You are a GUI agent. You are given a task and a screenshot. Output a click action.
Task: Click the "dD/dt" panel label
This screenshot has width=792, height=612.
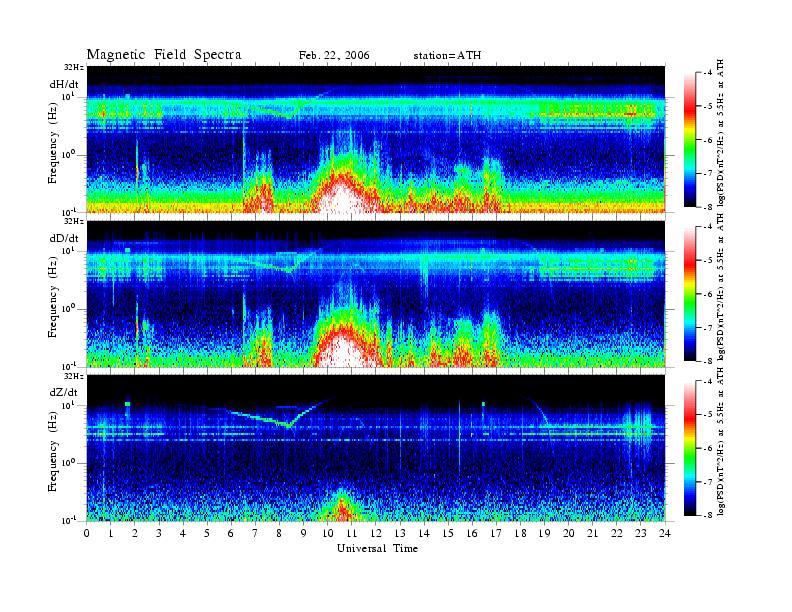[x=64, y=238]
